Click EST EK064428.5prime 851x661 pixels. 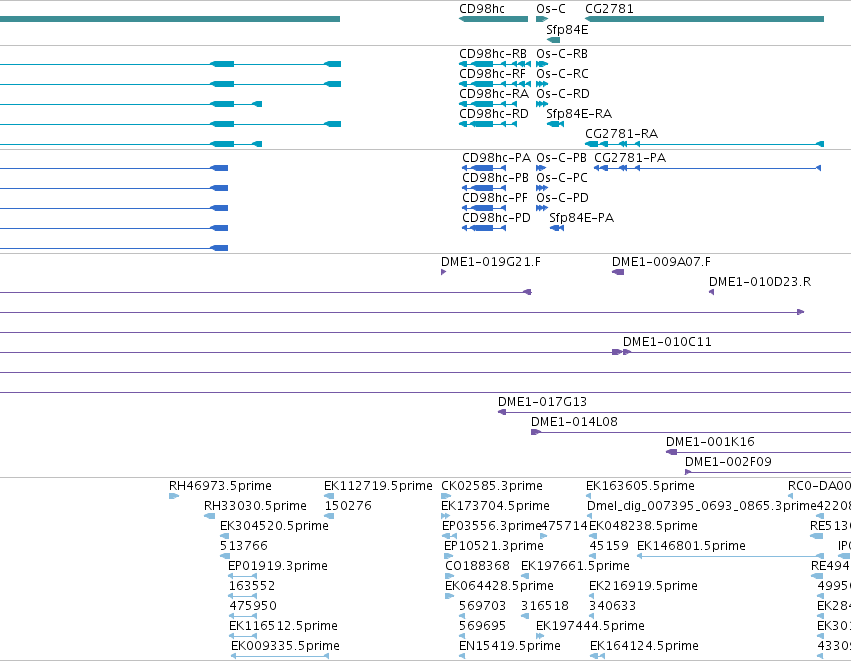499,586
